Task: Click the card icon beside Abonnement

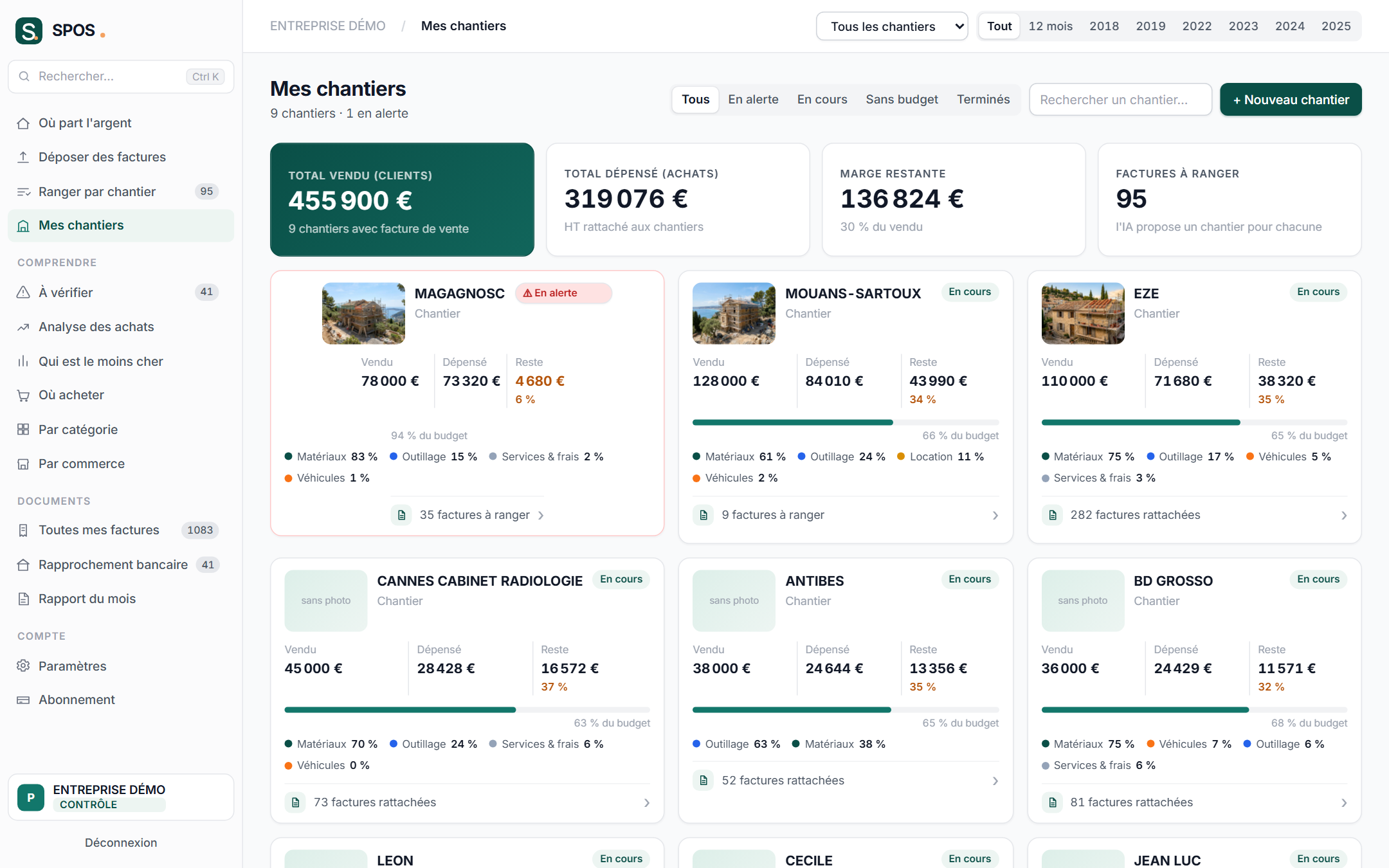Action: click(x=23, y=700)
